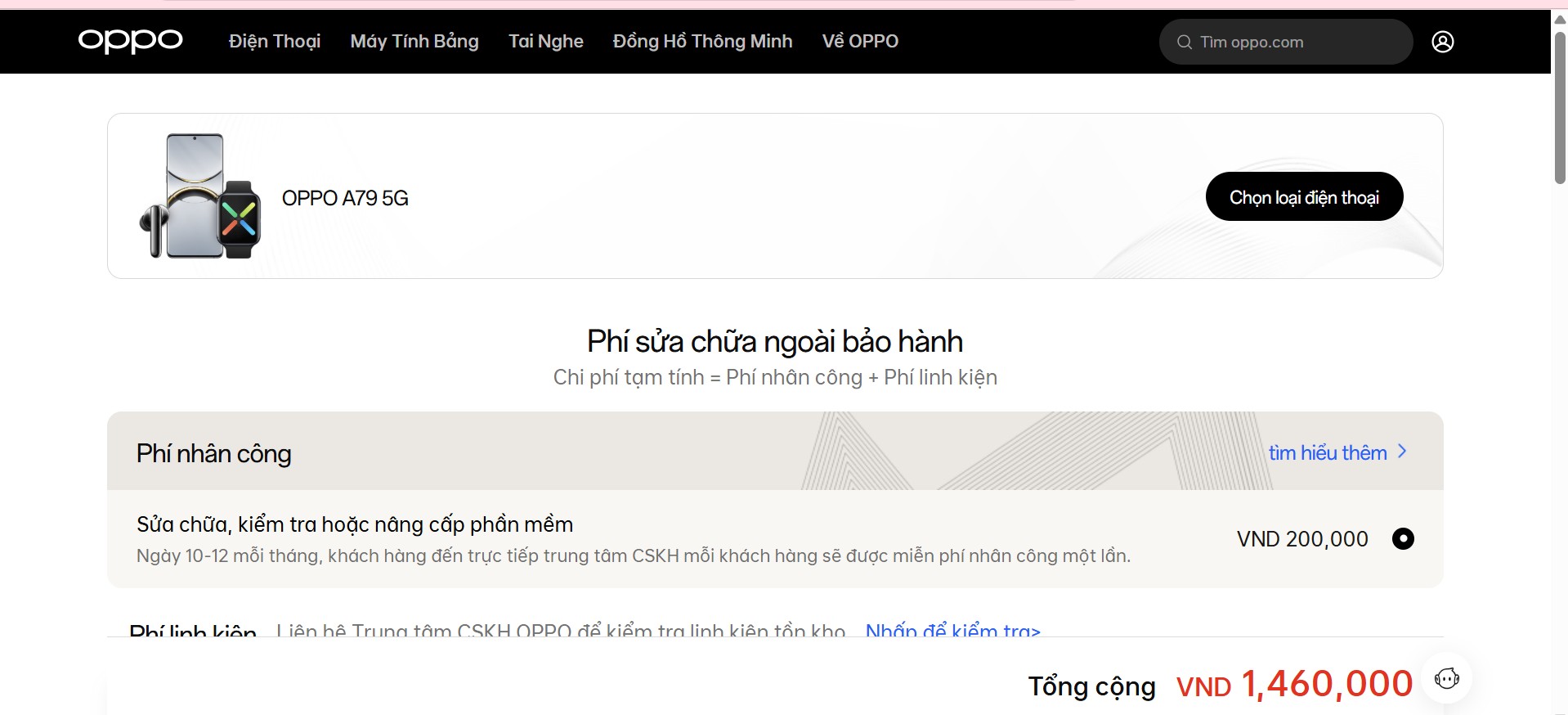This screenshot has width=1568, height=715.
Task: Click the Chi phí tạm tính formula text
Action: tap(775, 377)
